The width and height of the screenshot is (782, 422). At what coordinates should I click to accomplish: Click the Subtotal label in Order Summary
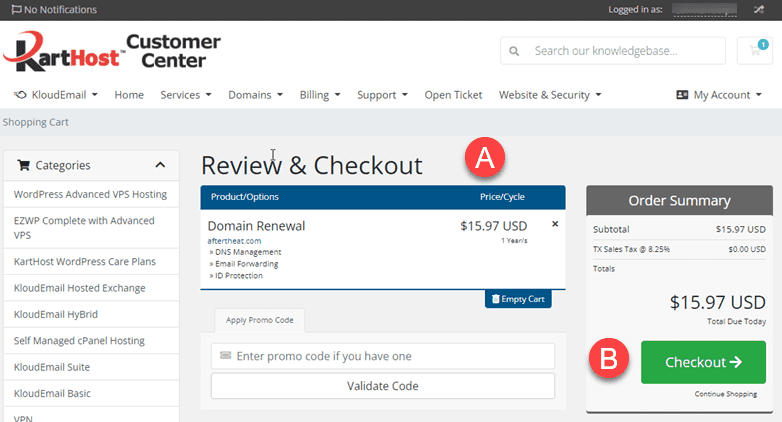pos(611,229)
